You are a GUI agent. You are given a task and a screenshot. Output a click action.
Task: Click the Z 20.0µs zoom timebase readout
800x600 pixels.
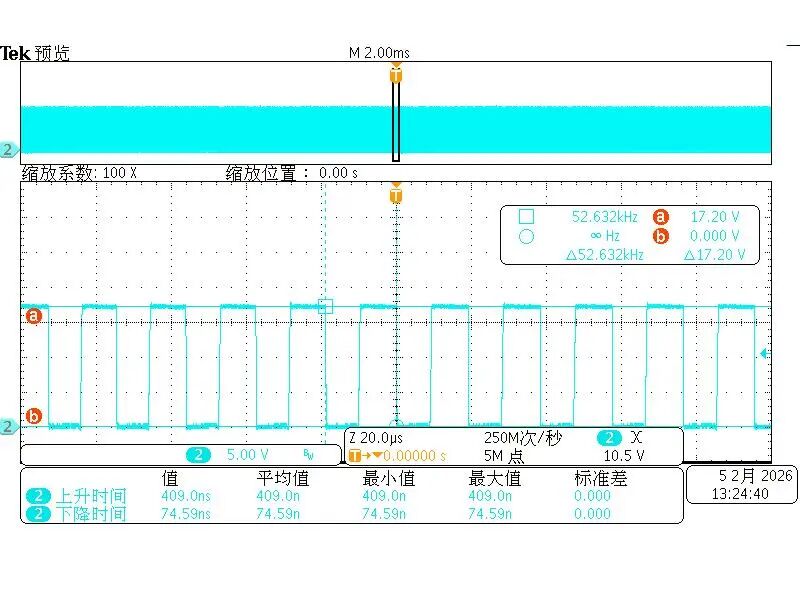coord(376,438)
